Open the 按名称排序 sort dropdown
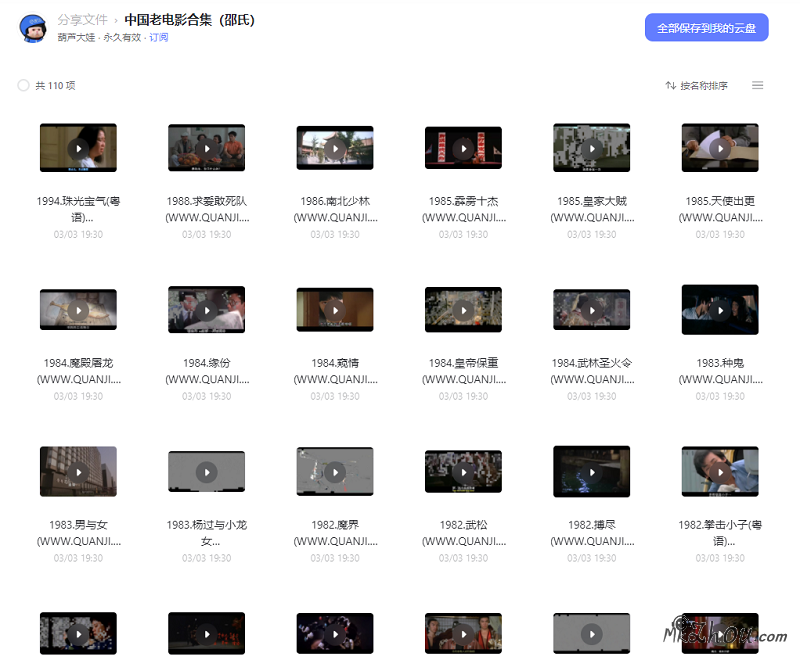This screenshot has width=800, height=660. 696,85
